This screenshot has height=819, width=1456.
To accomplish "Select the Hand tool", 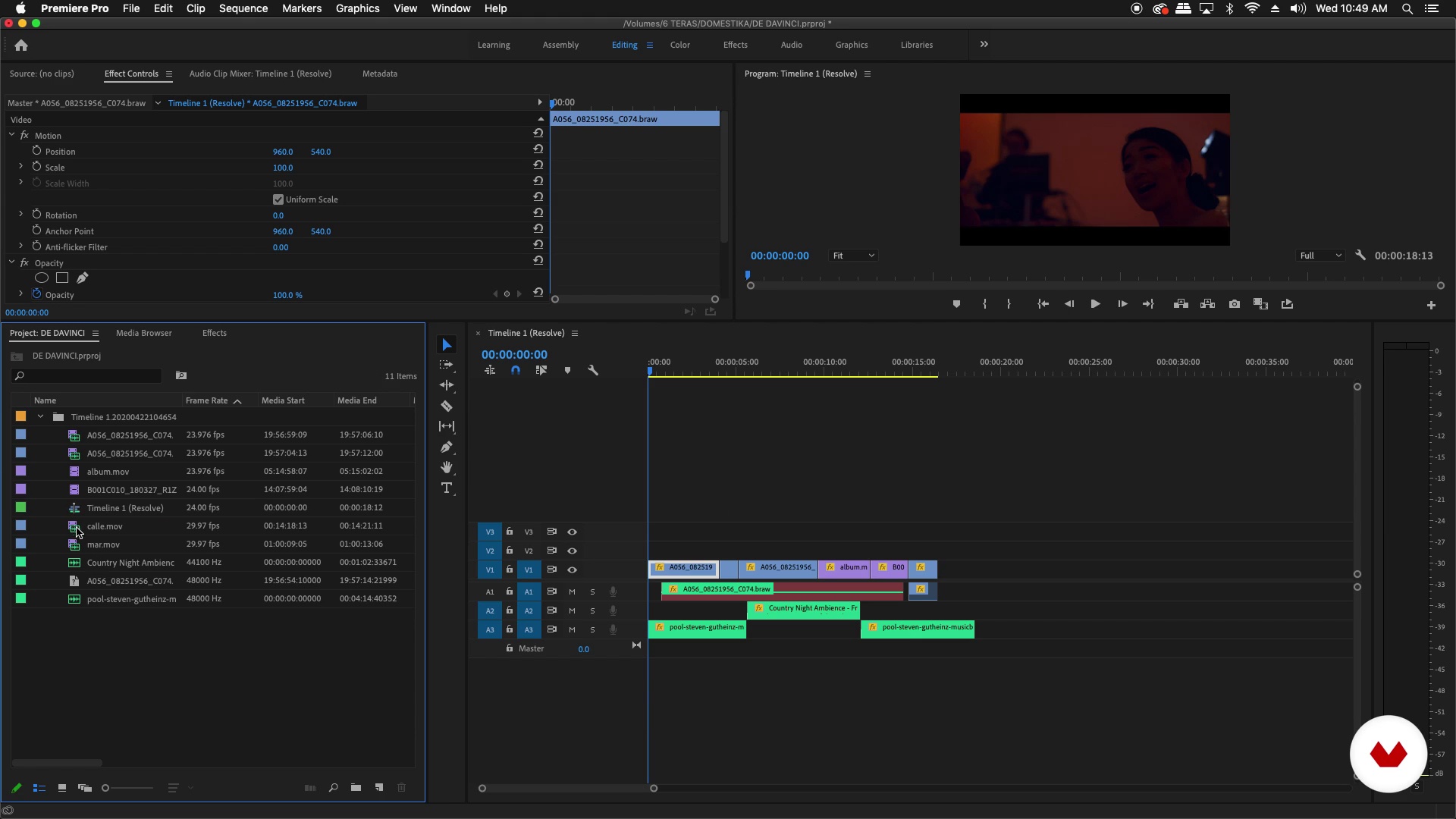I will (447, 467).
